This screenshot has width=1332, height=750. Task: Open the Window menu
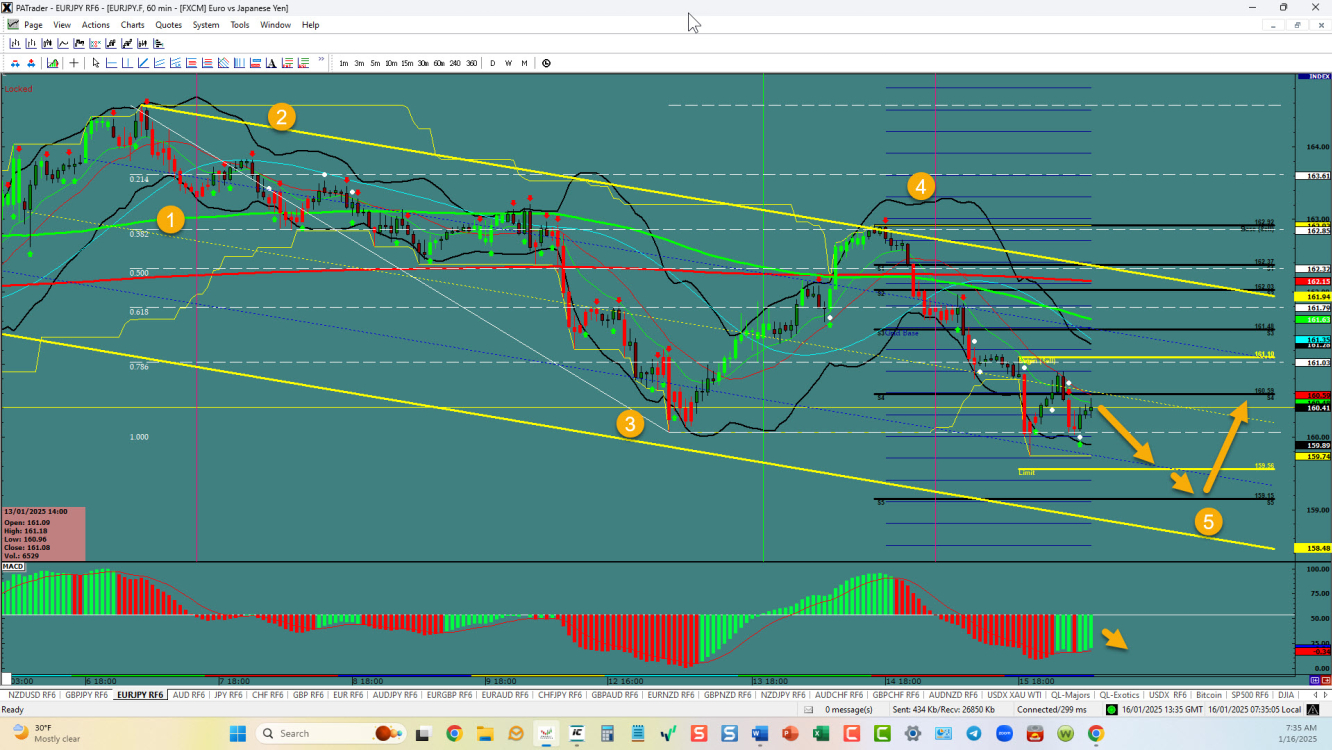point(275,25)
